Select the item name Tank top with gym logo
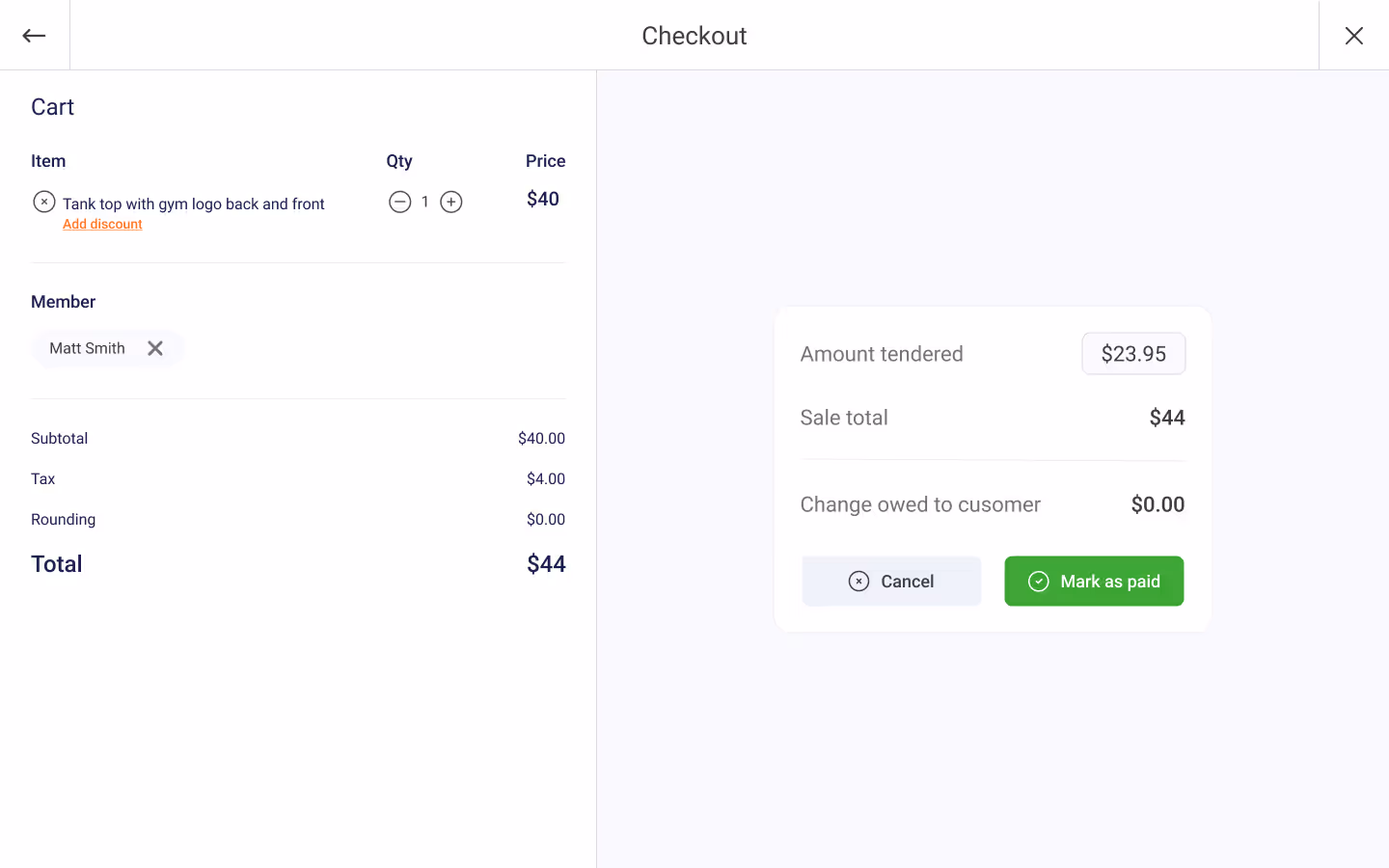Screen dimensions: 1389x868 coord(194,203)
